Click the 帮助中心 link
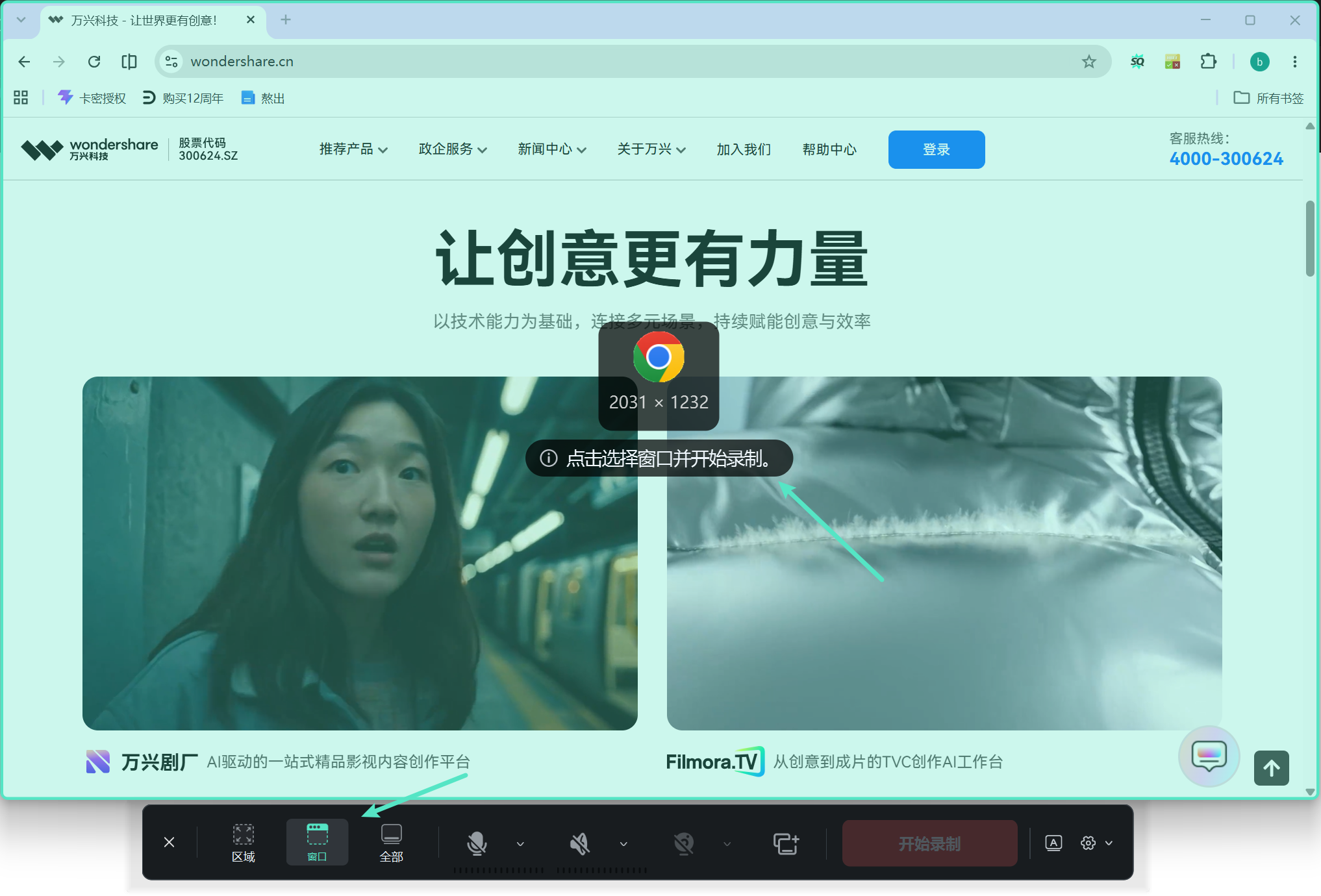The width and height of the screenshot is (1321, 896). 829,149
